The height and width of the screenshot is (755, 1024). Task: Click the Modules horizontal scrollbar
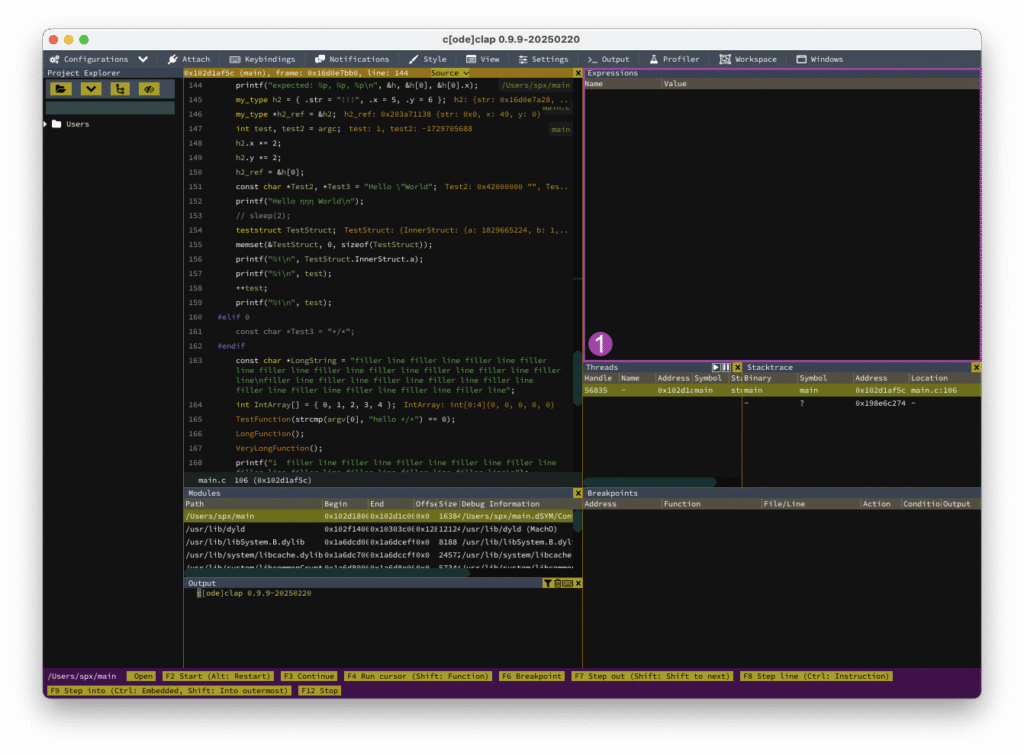327,573
